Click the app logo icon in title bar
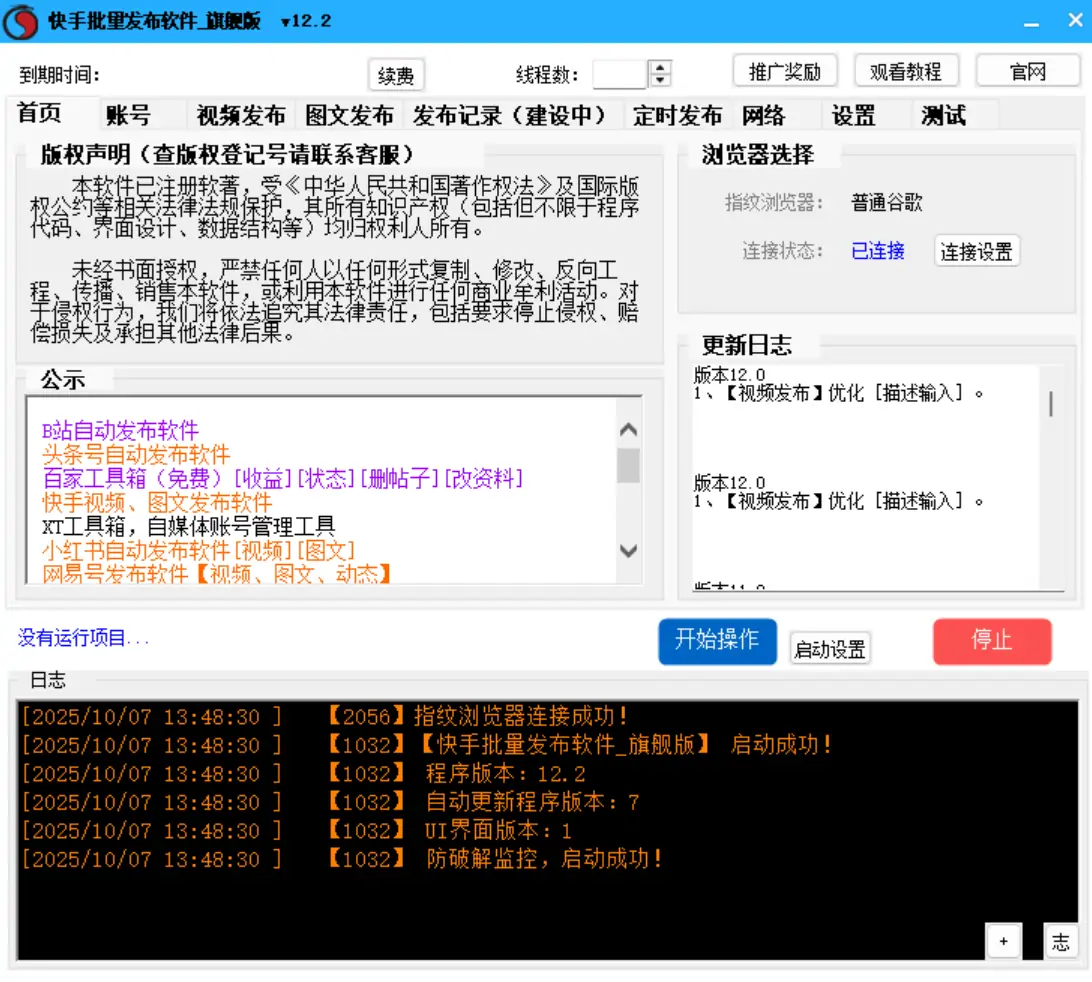Viewport: 1092px width, 982px height. pyautogui.click(x=20, y=21)
